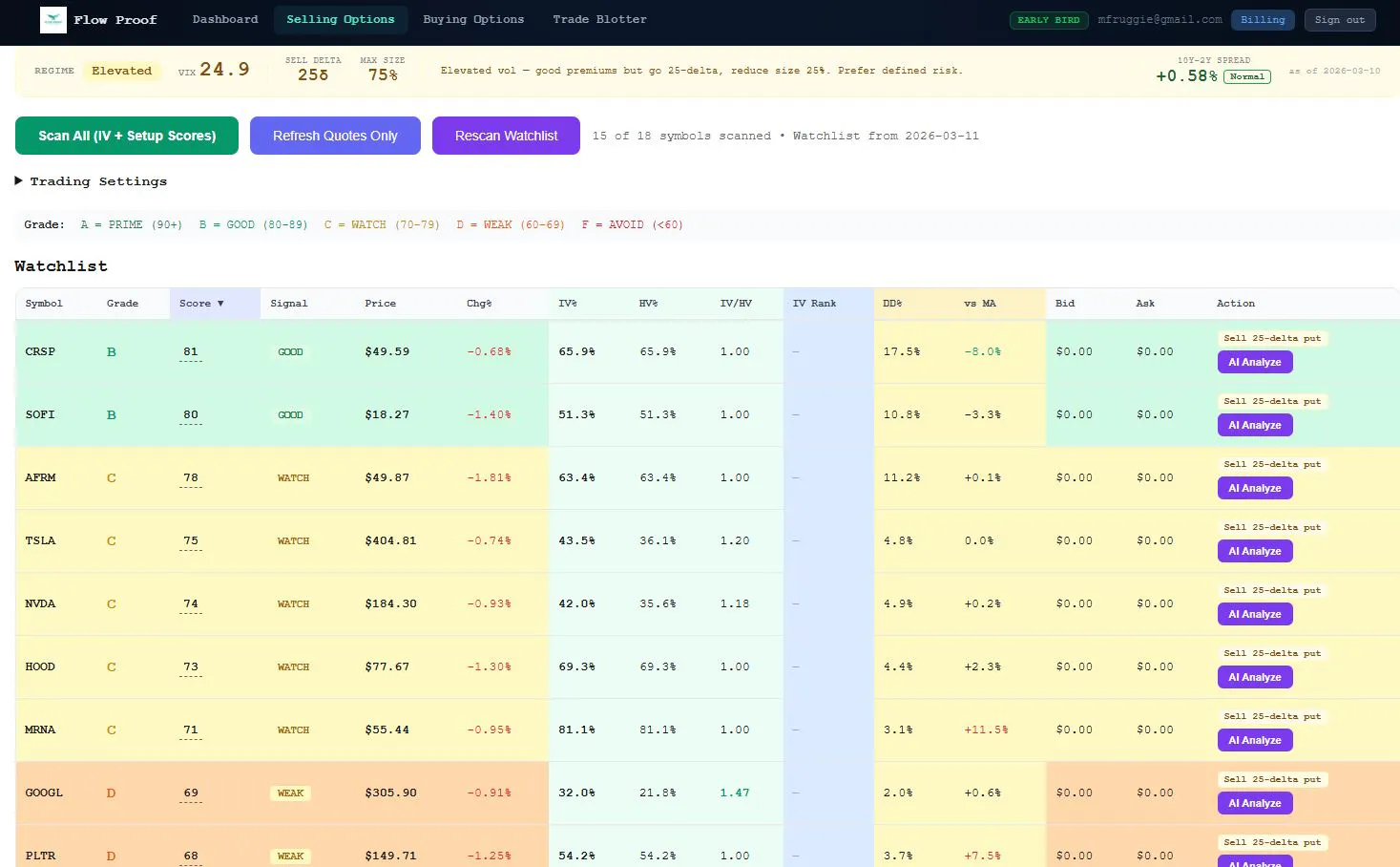Click GOOGL IV/HV value 1.47
The image size is (1400, 867).
[x=735, y=793]
